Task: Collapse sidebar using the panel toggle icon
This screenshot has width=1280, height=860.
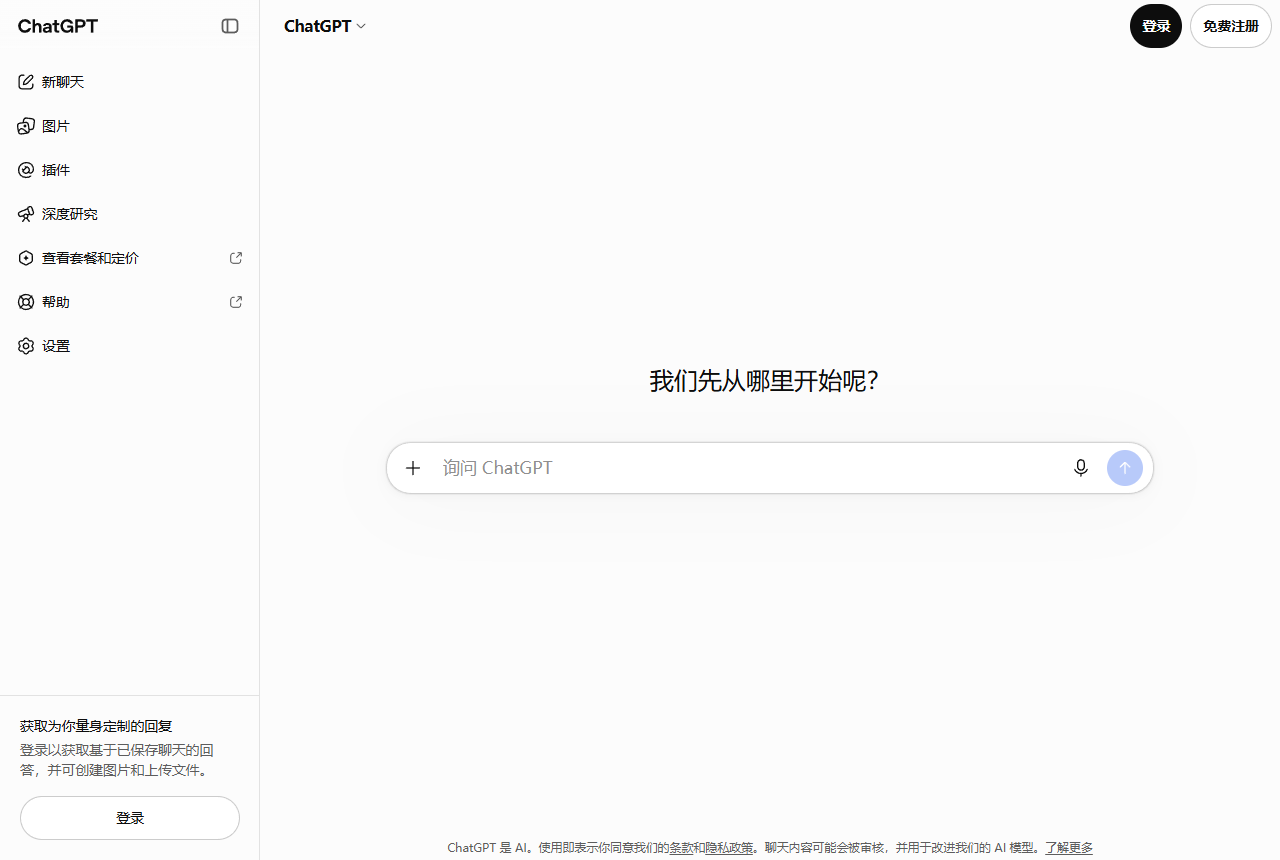Action: pyautogui.click(x=230, y=26)
